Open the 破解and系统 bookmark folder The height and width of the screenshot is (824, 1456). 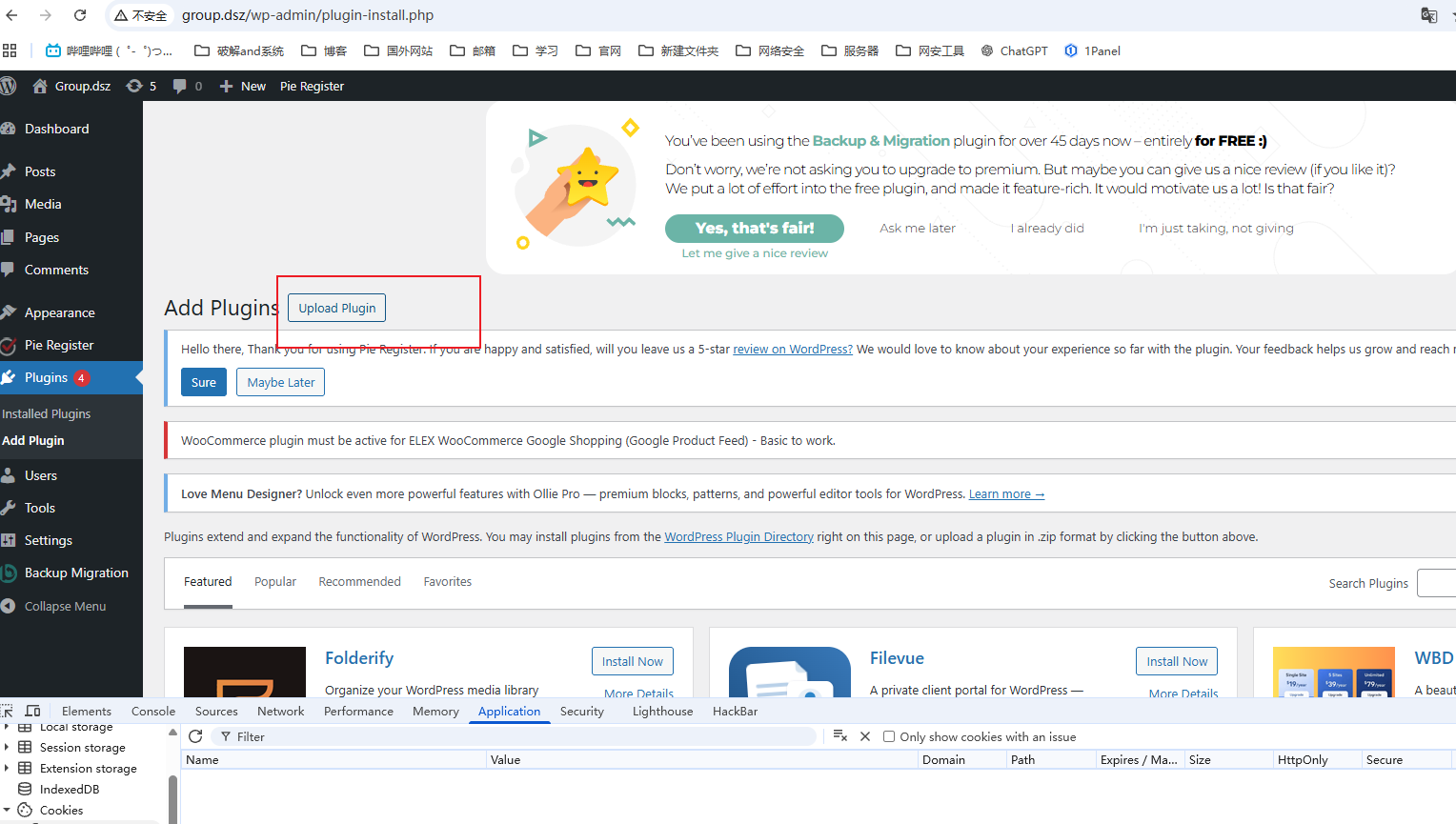(x=239, y=50)
